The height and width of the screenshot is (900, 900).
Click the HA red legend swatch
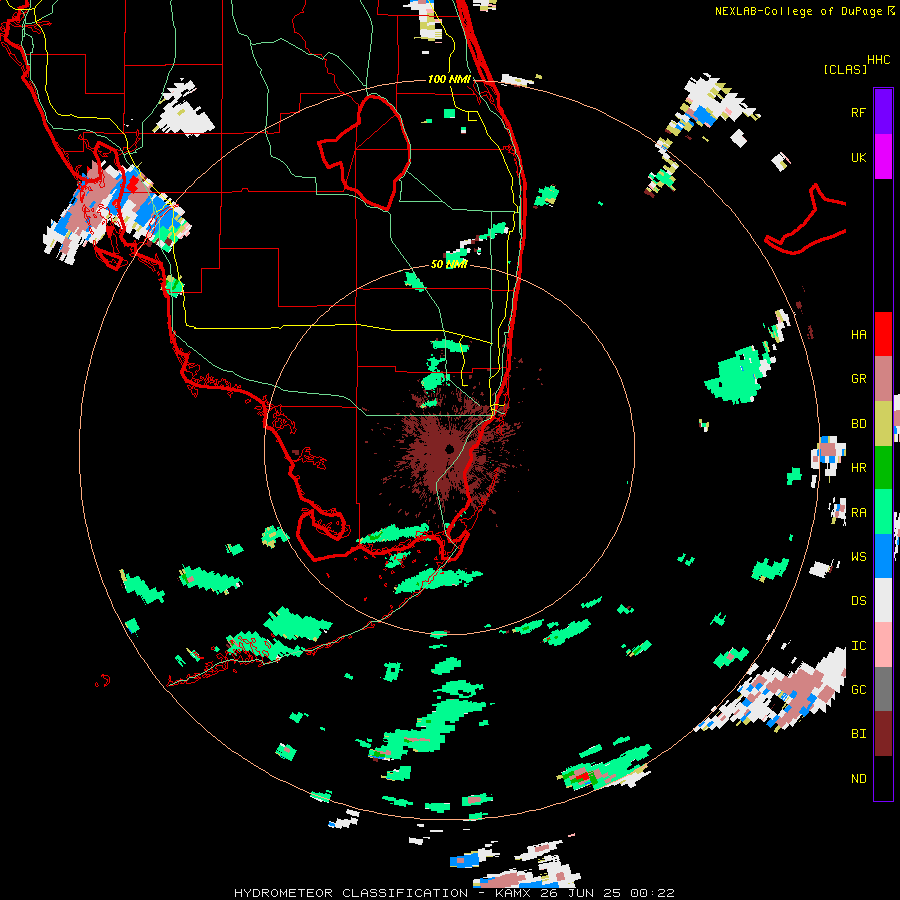tap(883, 334)
